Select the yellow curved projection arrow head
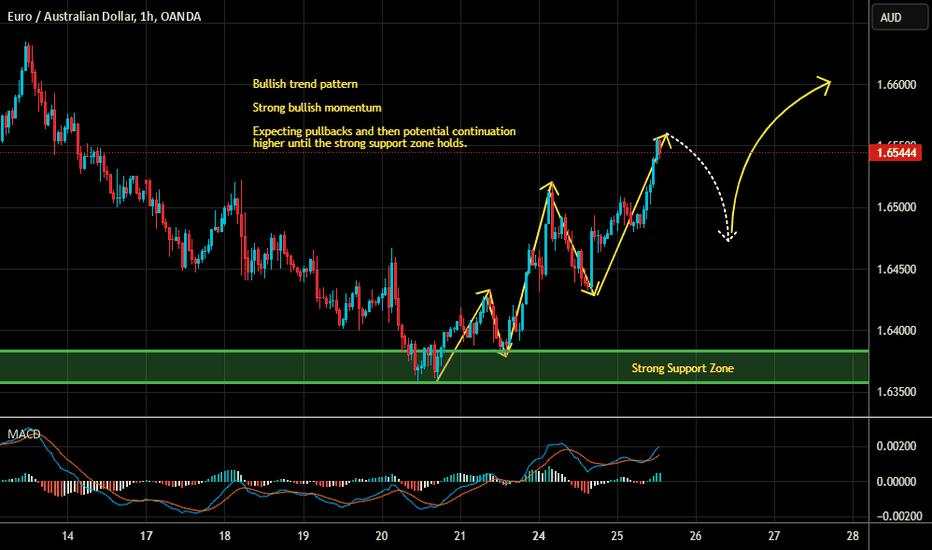Image resolution: width=932 pixels, height=550 pixels. pyautogui.click(x=823, y=84)
